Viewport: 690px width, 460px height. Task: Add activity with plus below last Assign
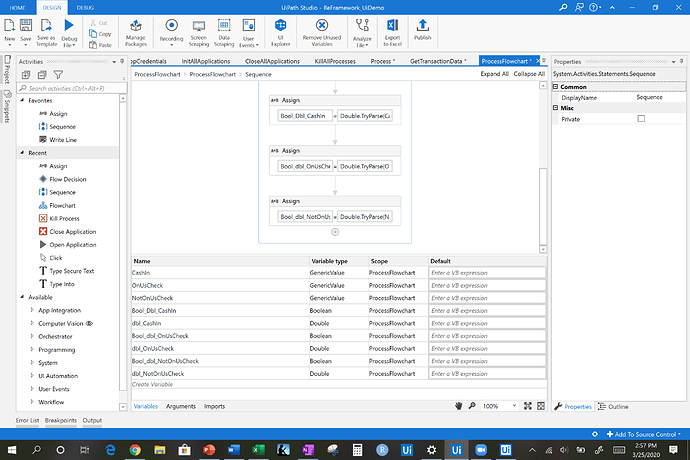click(335, 232)
